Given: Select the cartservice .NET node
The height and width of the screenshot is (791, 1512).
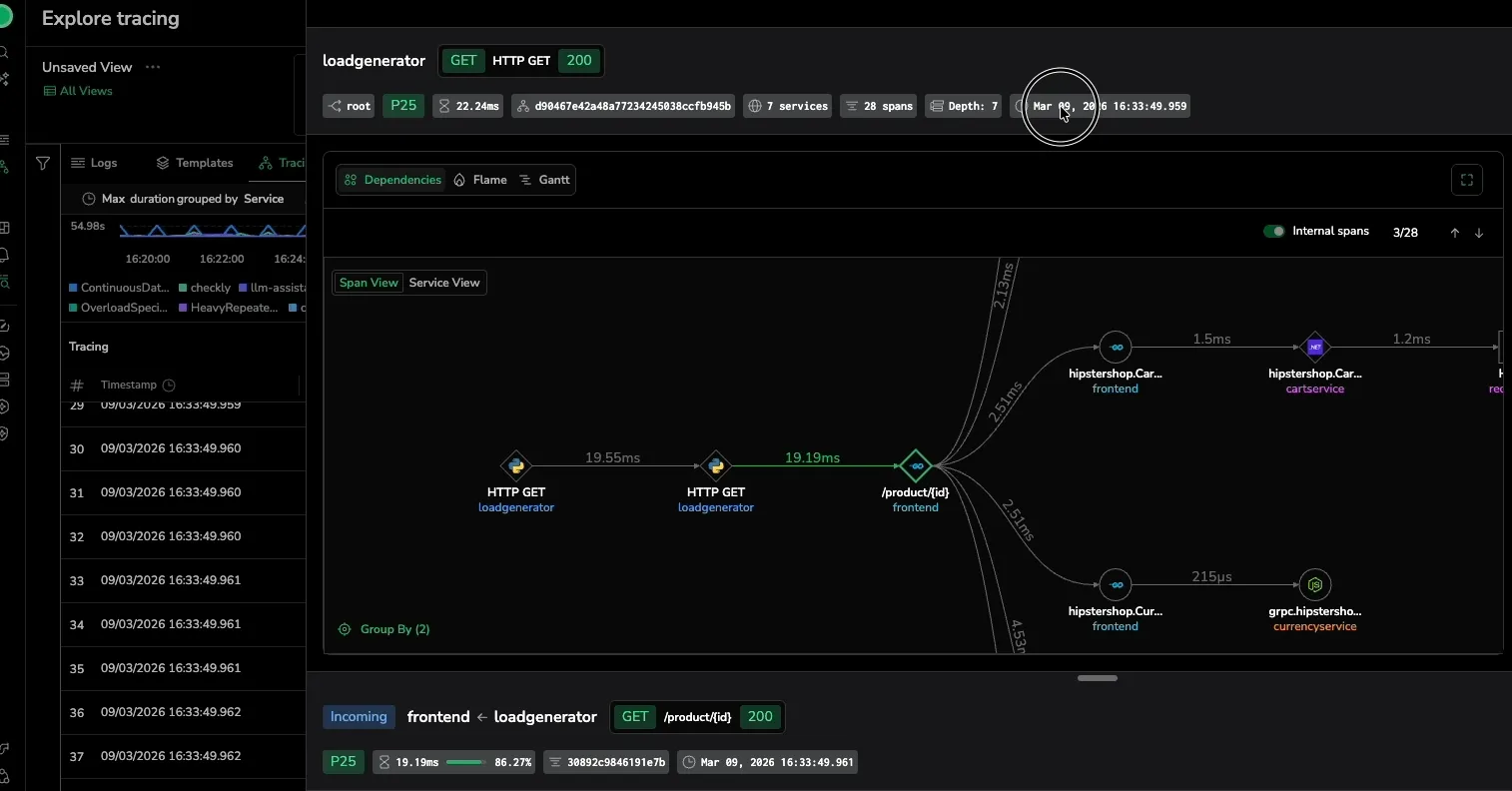Looking at the screenshot, I should pos(1315,348).
